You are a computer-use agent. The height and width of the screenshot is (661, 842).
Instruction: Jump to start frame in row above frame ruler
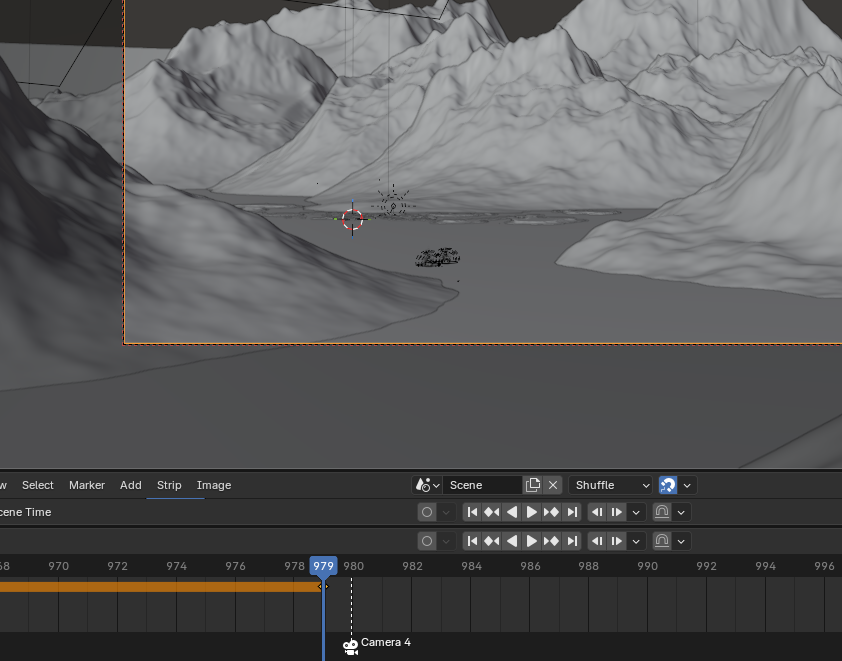click(473, 541)
